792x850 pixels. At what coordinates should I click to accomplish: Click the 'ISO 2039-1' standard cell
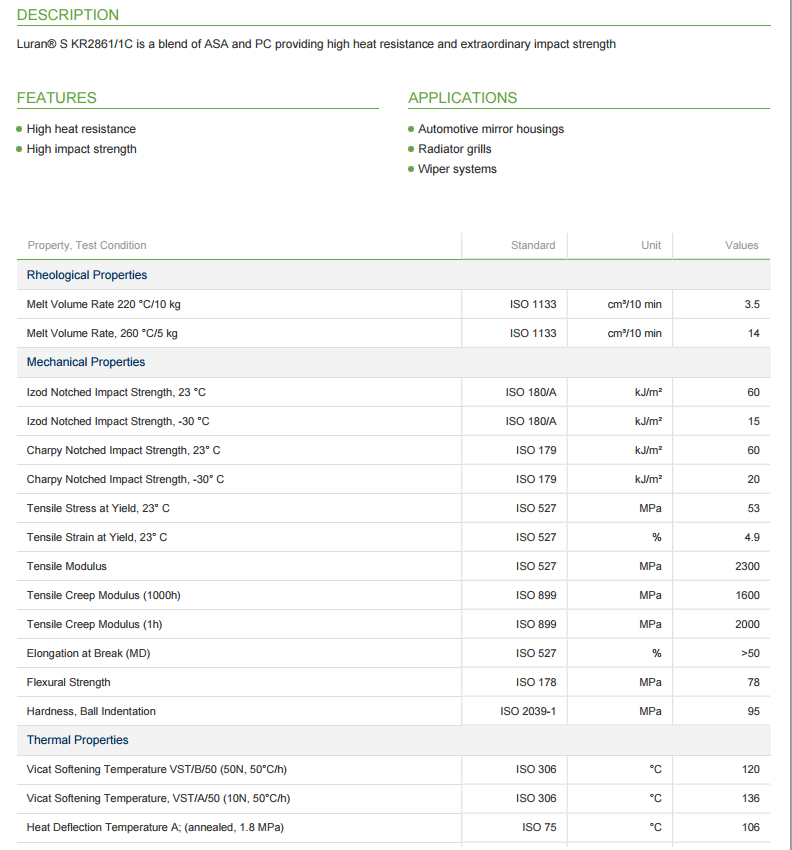tap(528, 711)
